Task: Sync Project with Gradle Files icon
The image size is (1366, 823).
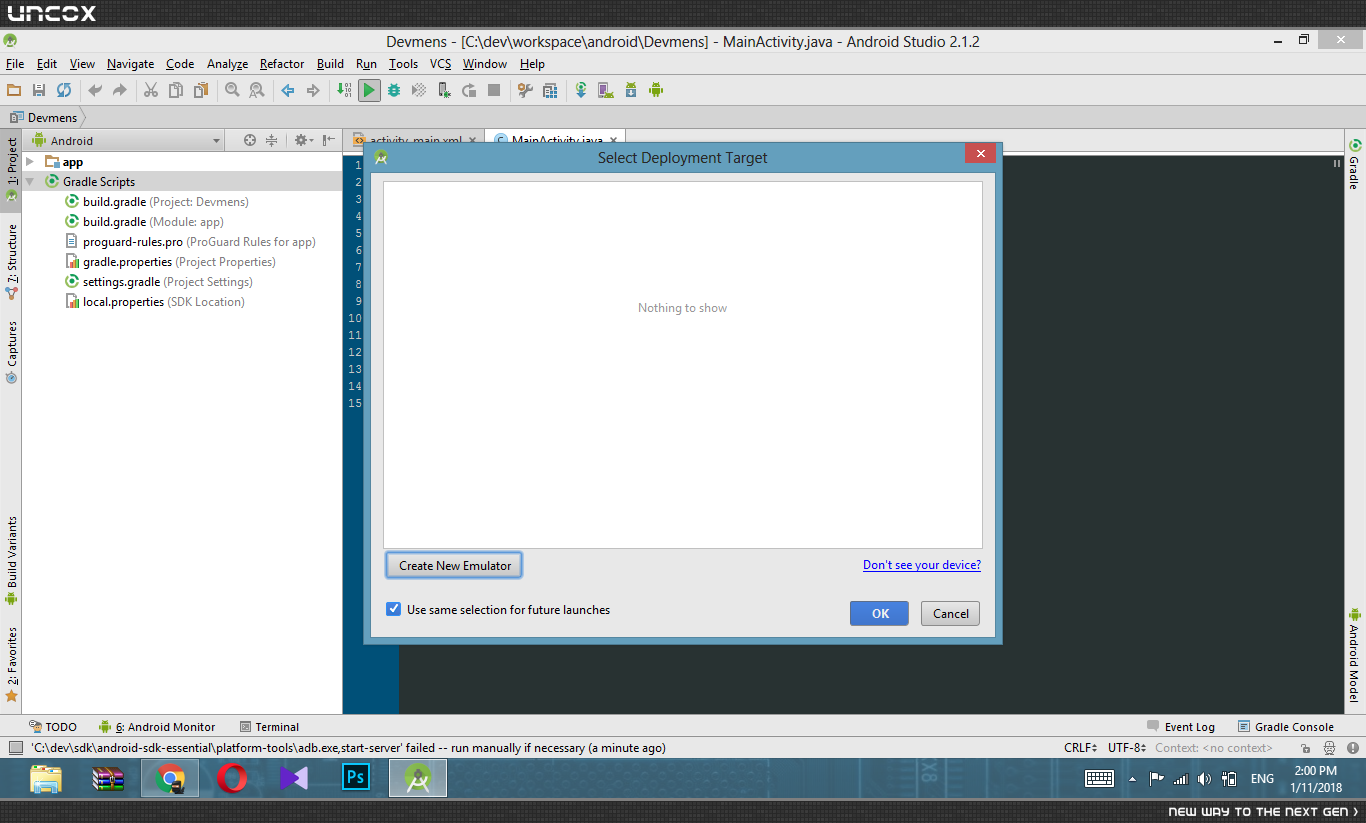Action: coord(581,90)
